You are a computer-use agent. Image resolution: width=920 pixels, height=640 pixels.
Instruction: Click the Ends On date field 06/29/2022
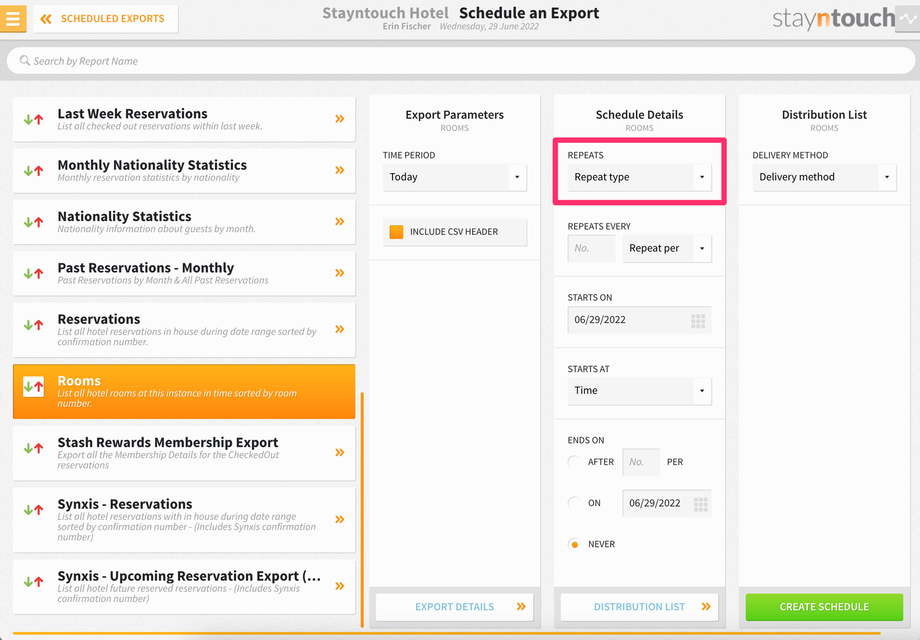click(x=667, y=503)
